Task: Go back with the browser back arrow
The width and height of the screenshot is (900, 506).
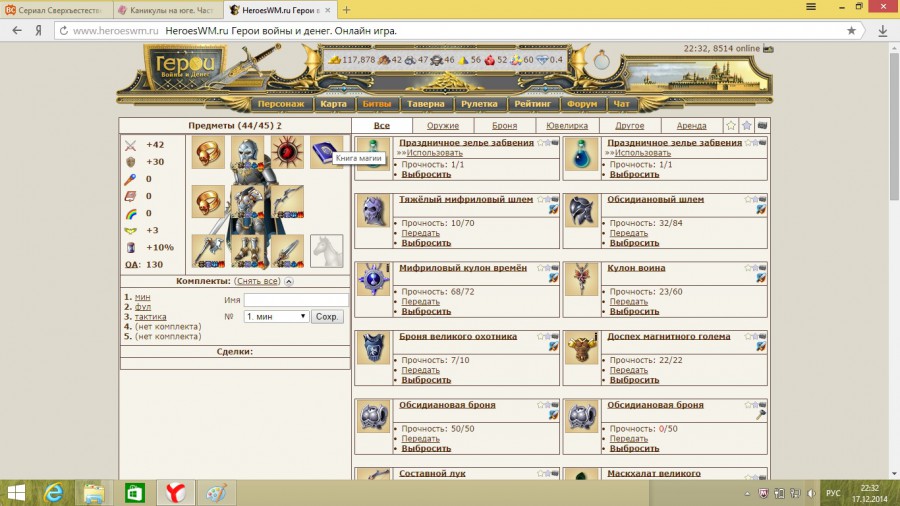Action: click(17, 30)
